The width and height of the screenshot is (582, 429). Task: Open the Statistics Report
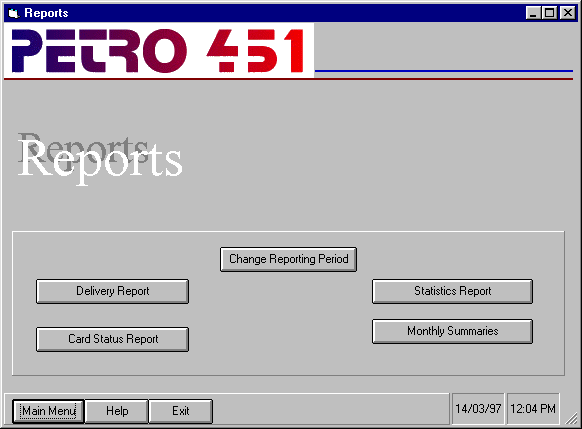pos(452,291)
